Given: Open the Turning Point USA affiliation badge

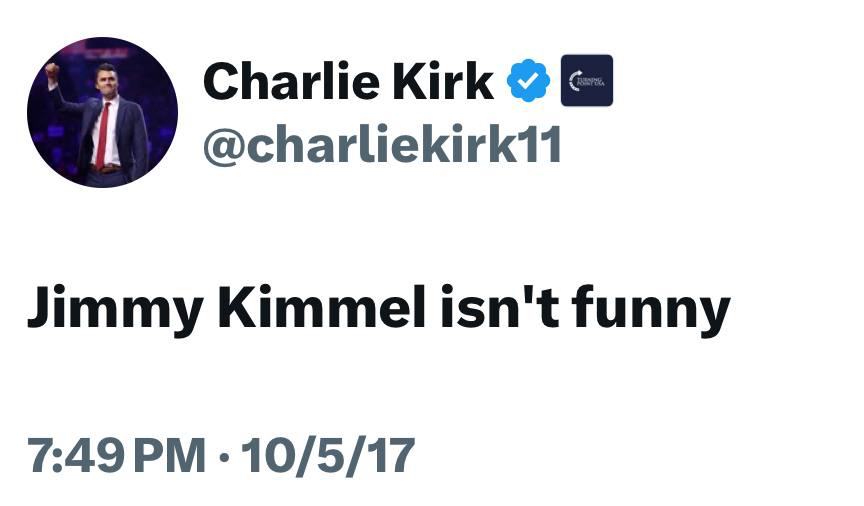Looking at the screenshot, I should [586, 81].
